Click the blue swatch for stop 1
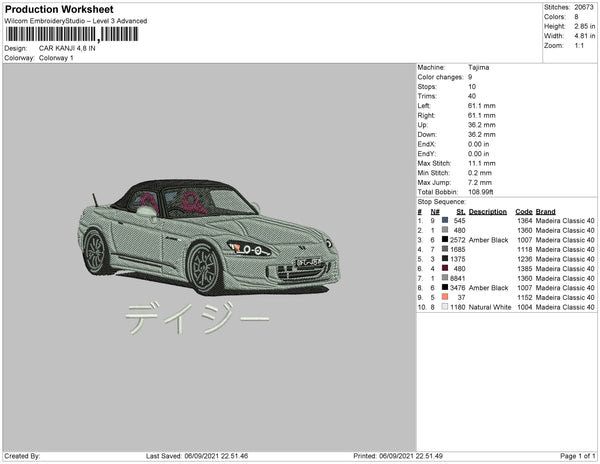Viewport: 600px width, 464px height. pyautogui.click(x=444, y=221)
